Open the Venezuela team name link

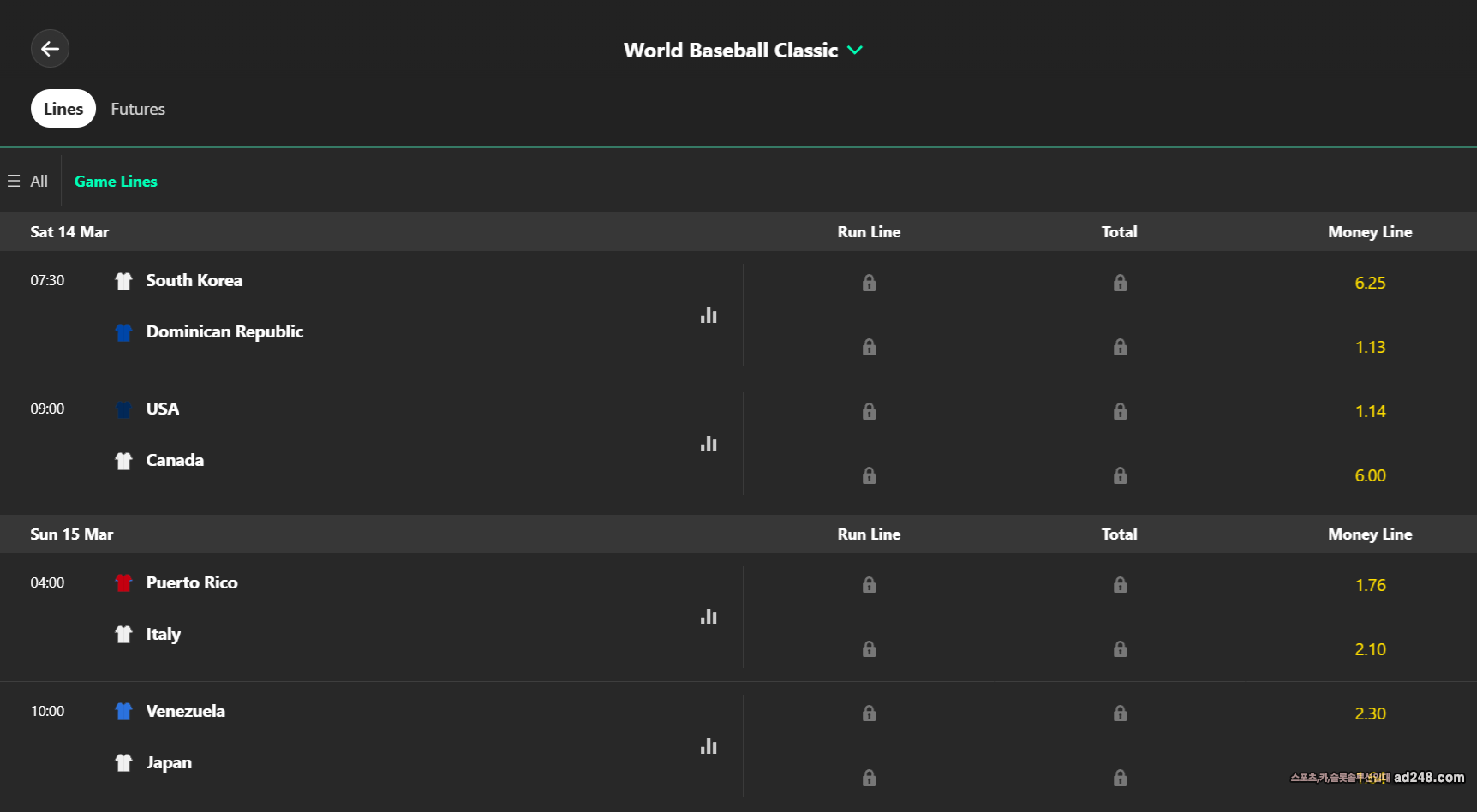[x=185, y=711]
